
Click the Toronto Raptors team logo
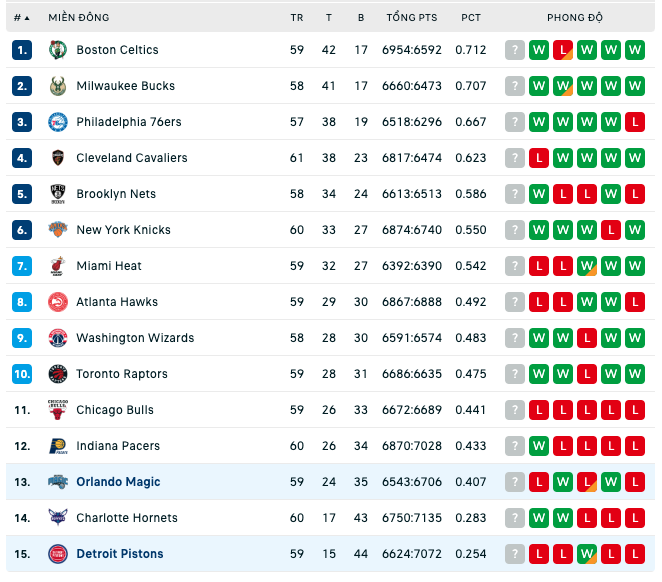[x=58, y=374]
